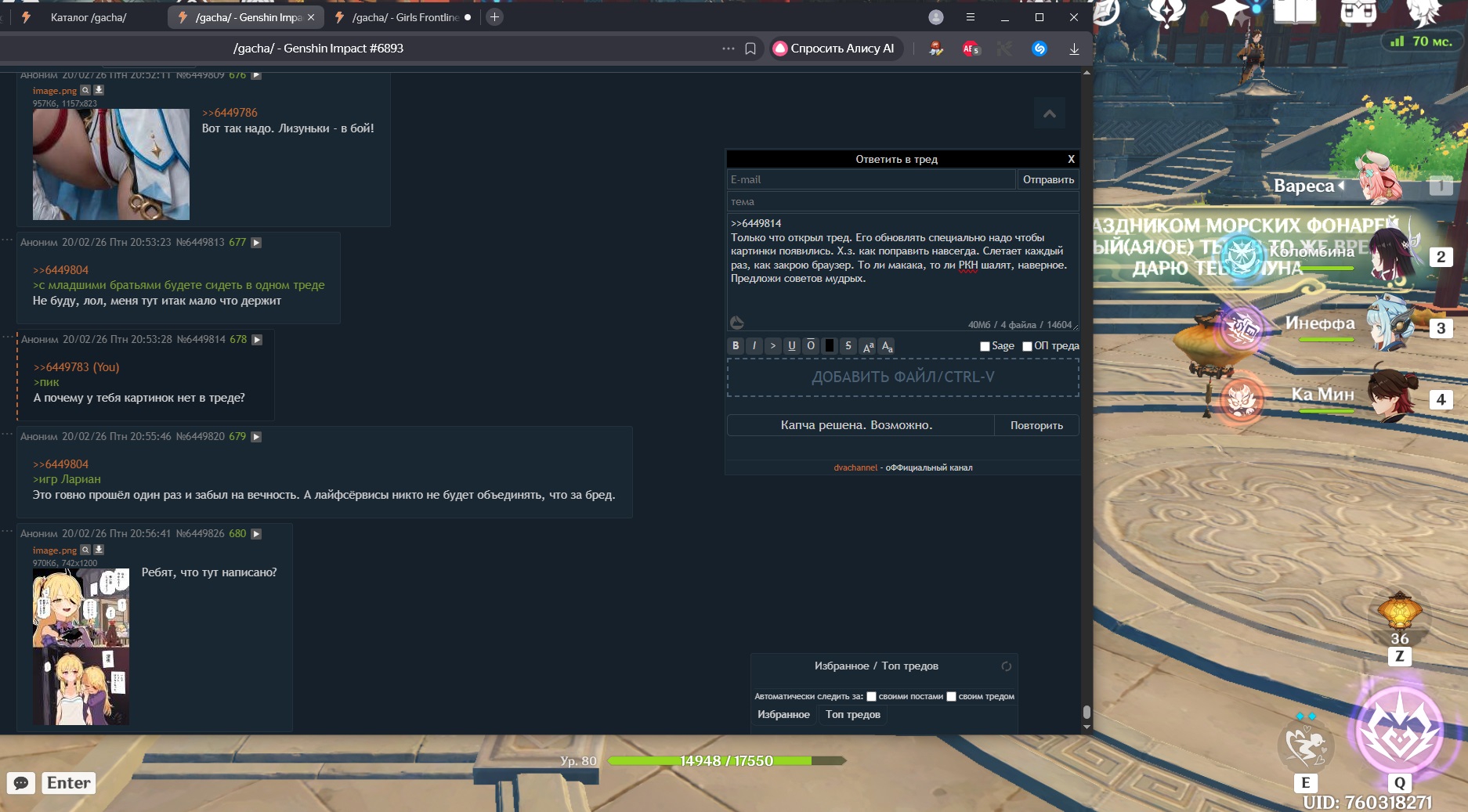Screen dimensions: 1468x812
Task: Enable auto-follow for своим тредом
Action: pyautogui.click(x=951, y=696)
